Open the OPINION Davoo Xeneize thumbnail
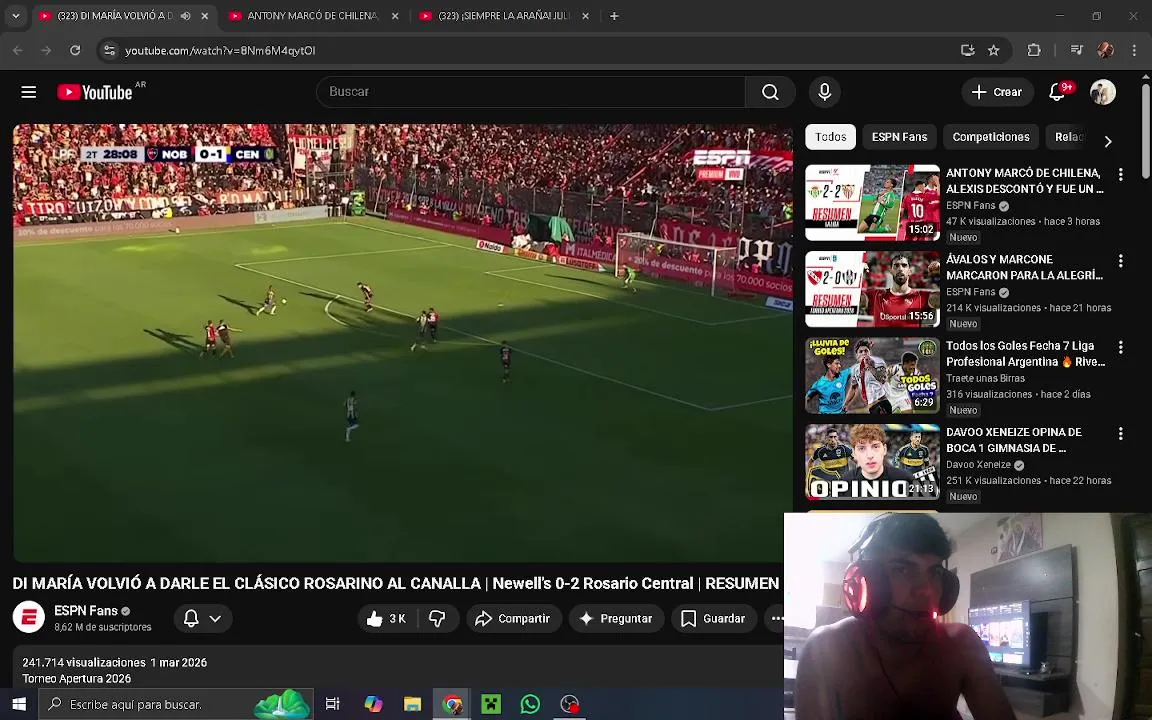The image size is (1152, 720). coord(872,462)
